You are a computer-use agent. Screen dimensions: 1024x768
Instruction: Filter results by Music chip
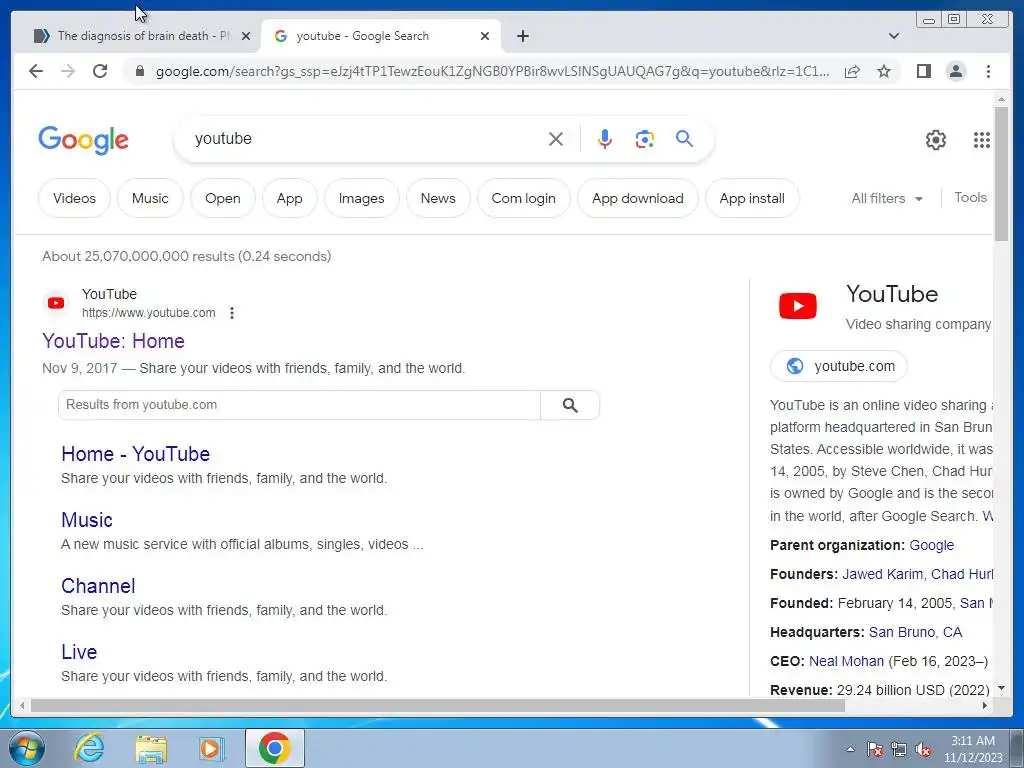[x=150, y=198]
